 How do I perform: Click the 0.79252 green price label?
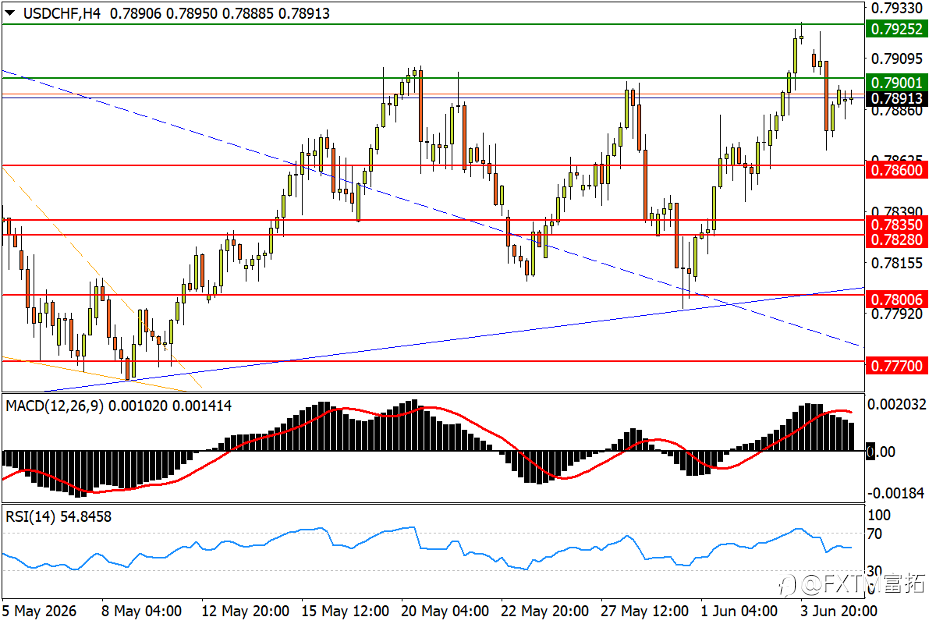[x=897, y=29]
